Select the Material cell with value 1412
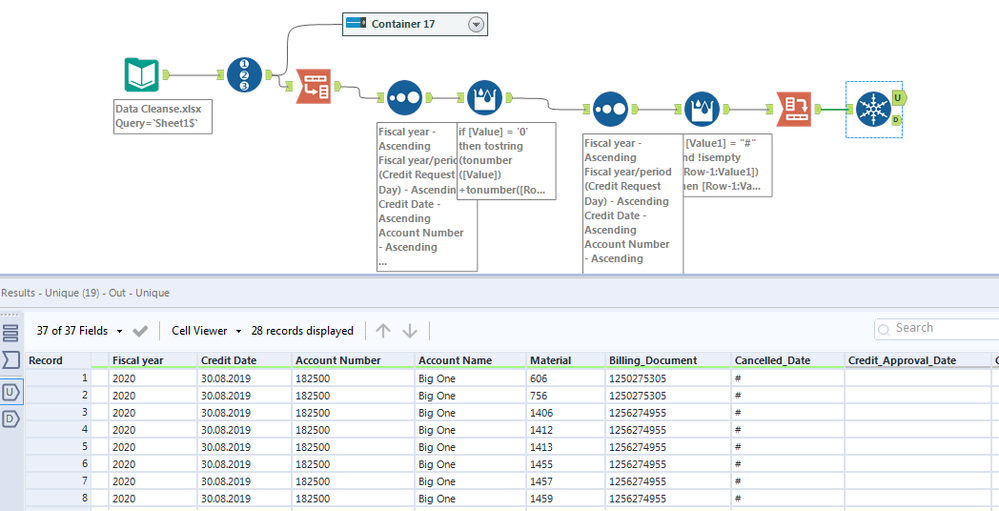The width and height of the screenshot is (999, 511). tap(566, 429)
